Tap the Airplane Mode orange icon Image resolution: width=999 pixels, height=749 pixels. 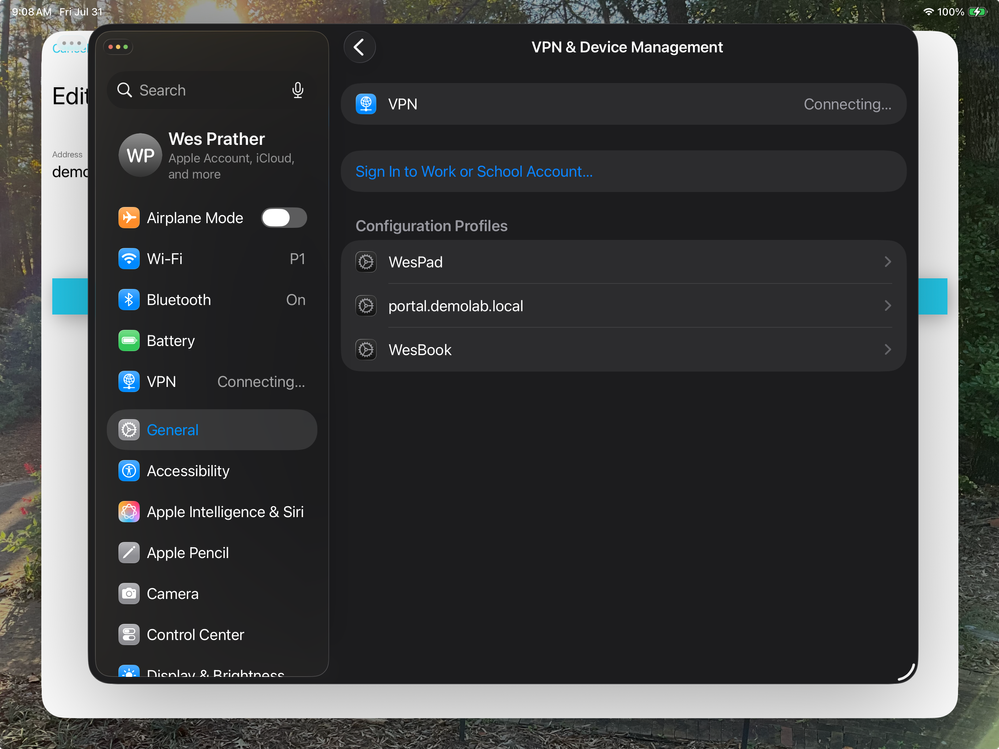pyautogui.click(x=129, y=218)
